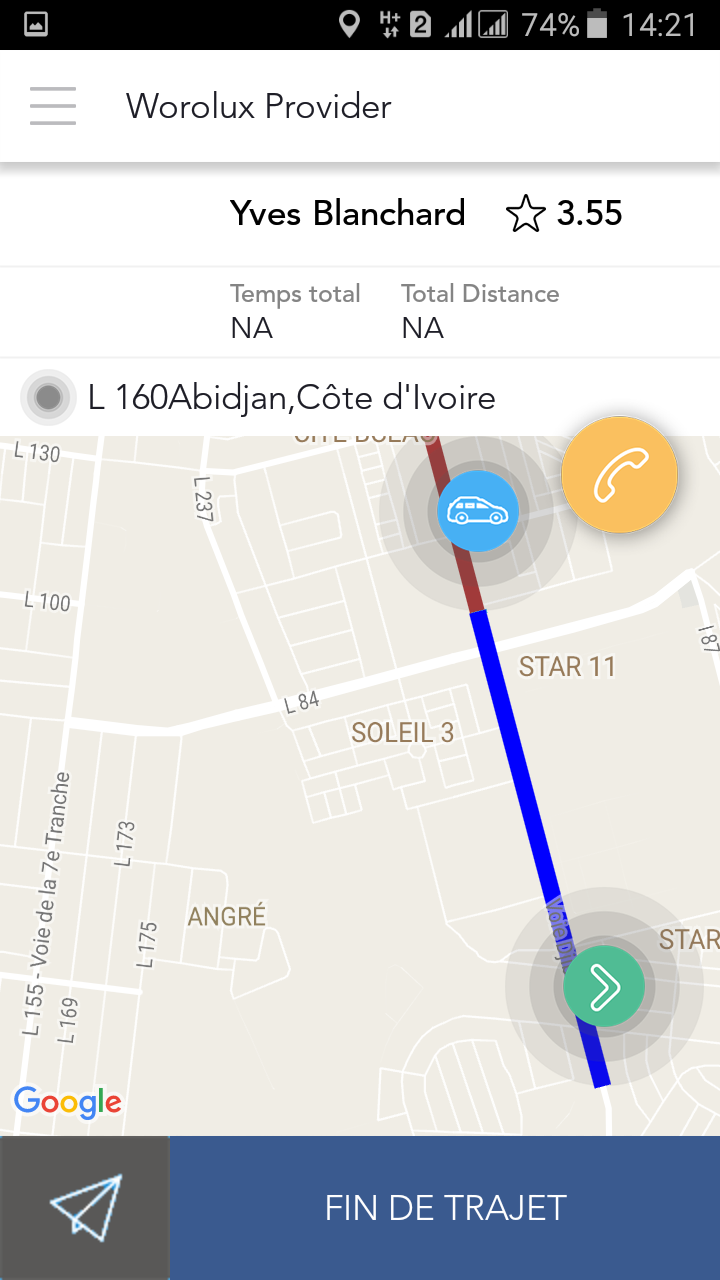Tap the Total Distance value
This screenshot has width=720, height=1280.
point(422,328)
